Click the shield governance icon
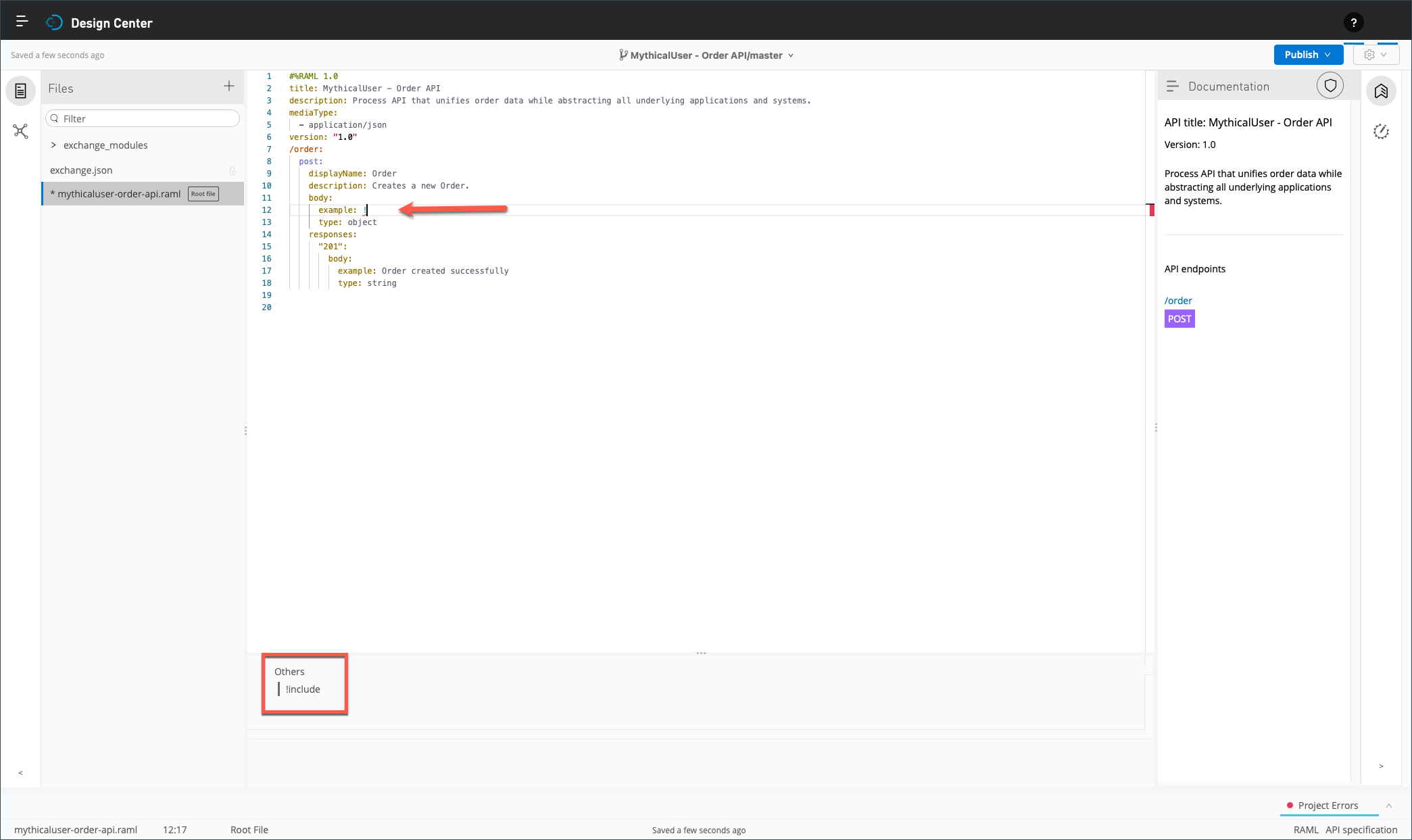This screenshot has width=1412, height=840. pyautogui.click(x=1330, y=86)
